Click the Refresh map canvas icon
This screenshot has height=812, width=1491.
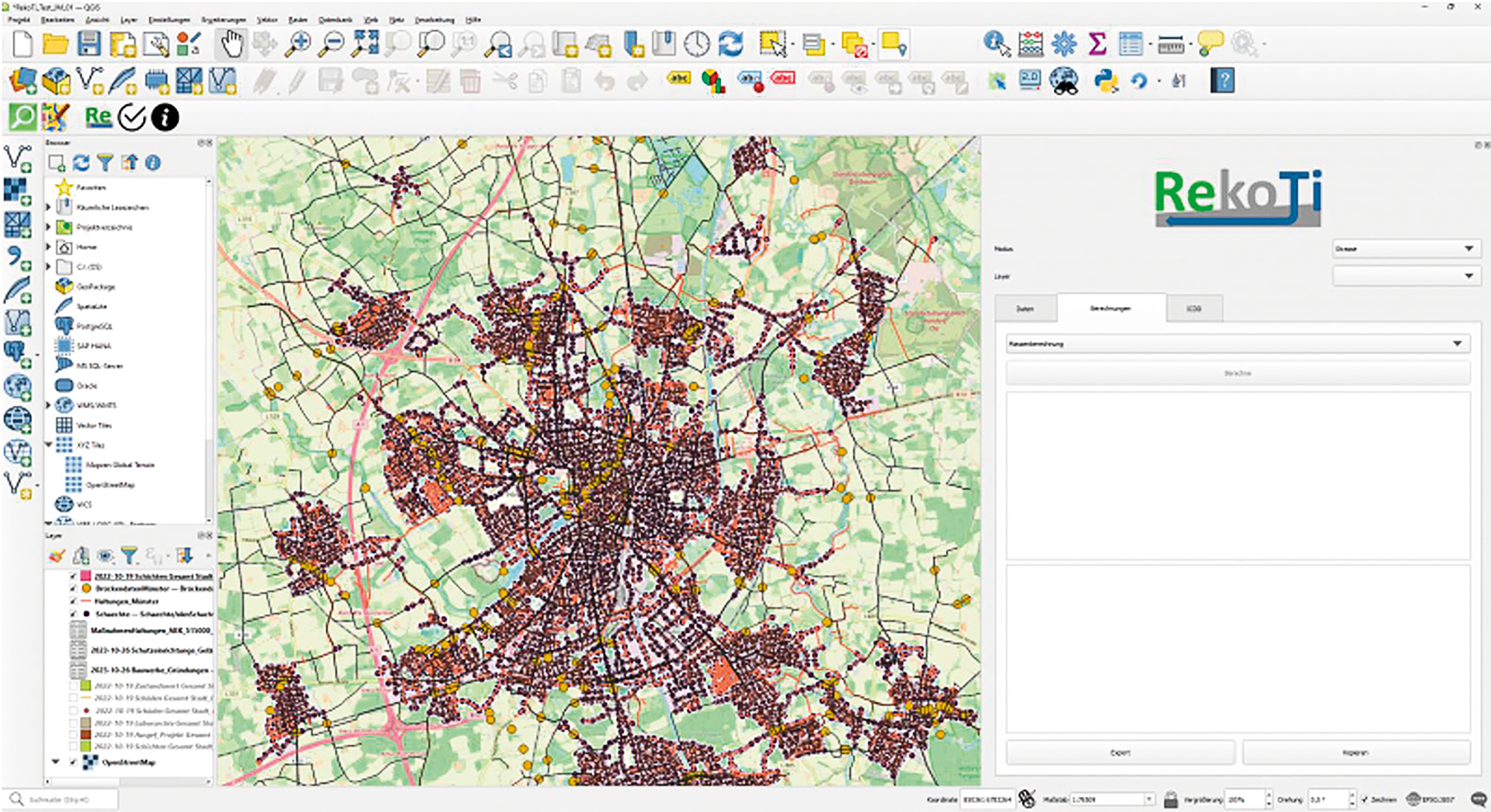(731, 45)
